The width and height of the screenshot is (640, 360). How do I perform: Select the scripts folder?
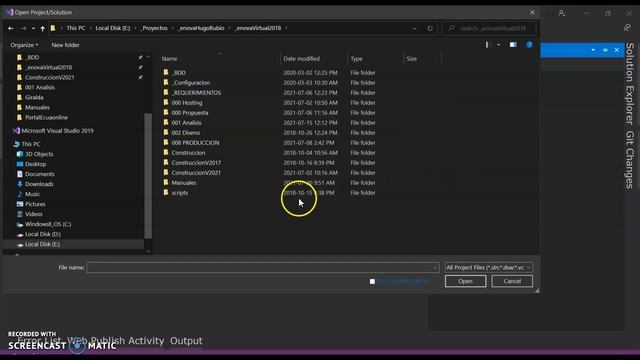[x=180, y=193]
